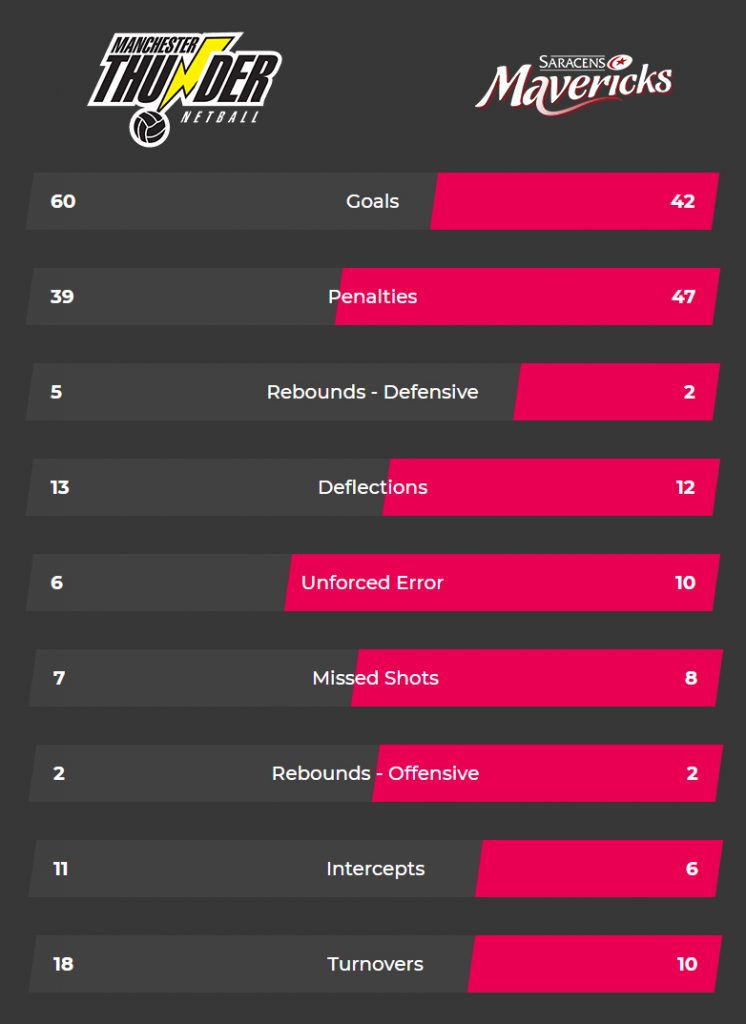Click Mavericks' unforced error value 10
The width and height of the screenshot is (746, 1024).
point(685,583)
